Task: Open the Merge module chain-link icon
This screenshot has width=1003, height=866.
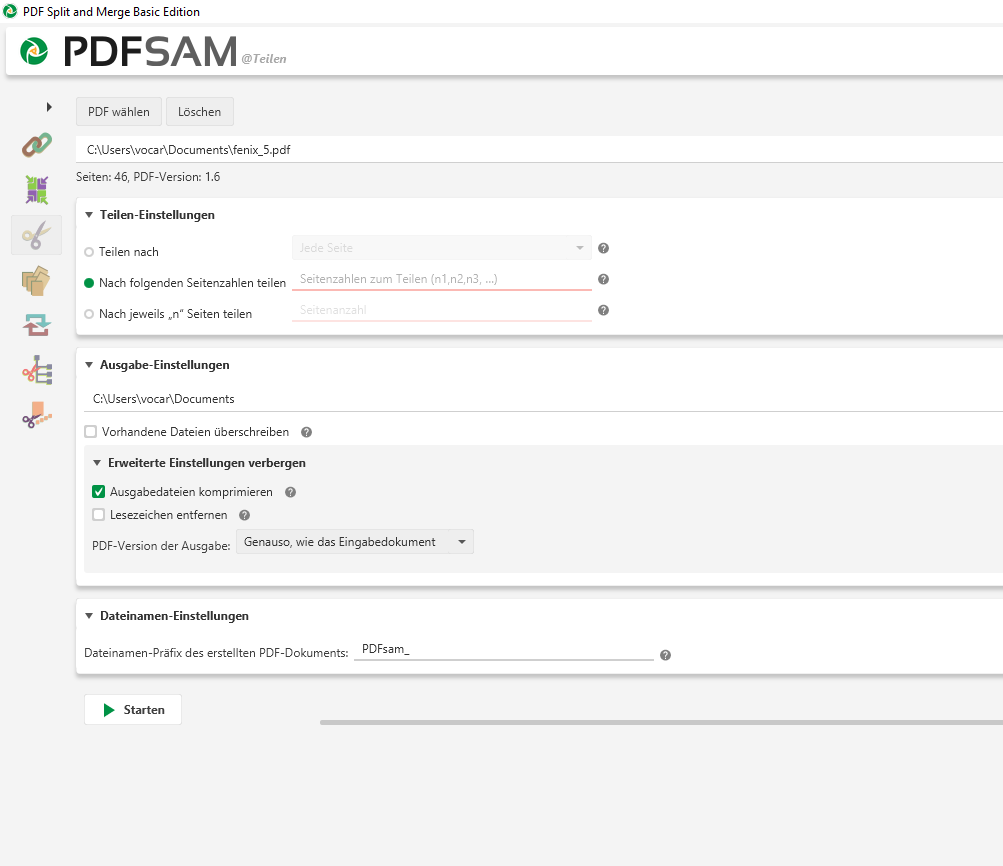Action: click(x=36, y=145)
